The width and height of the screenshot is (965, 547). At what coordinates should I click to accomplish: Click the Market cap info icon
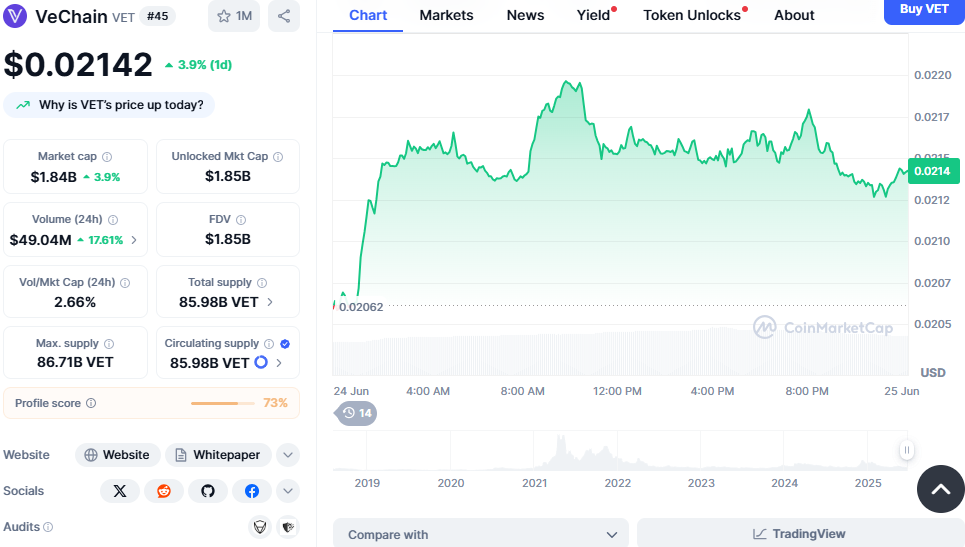(107, 157)
